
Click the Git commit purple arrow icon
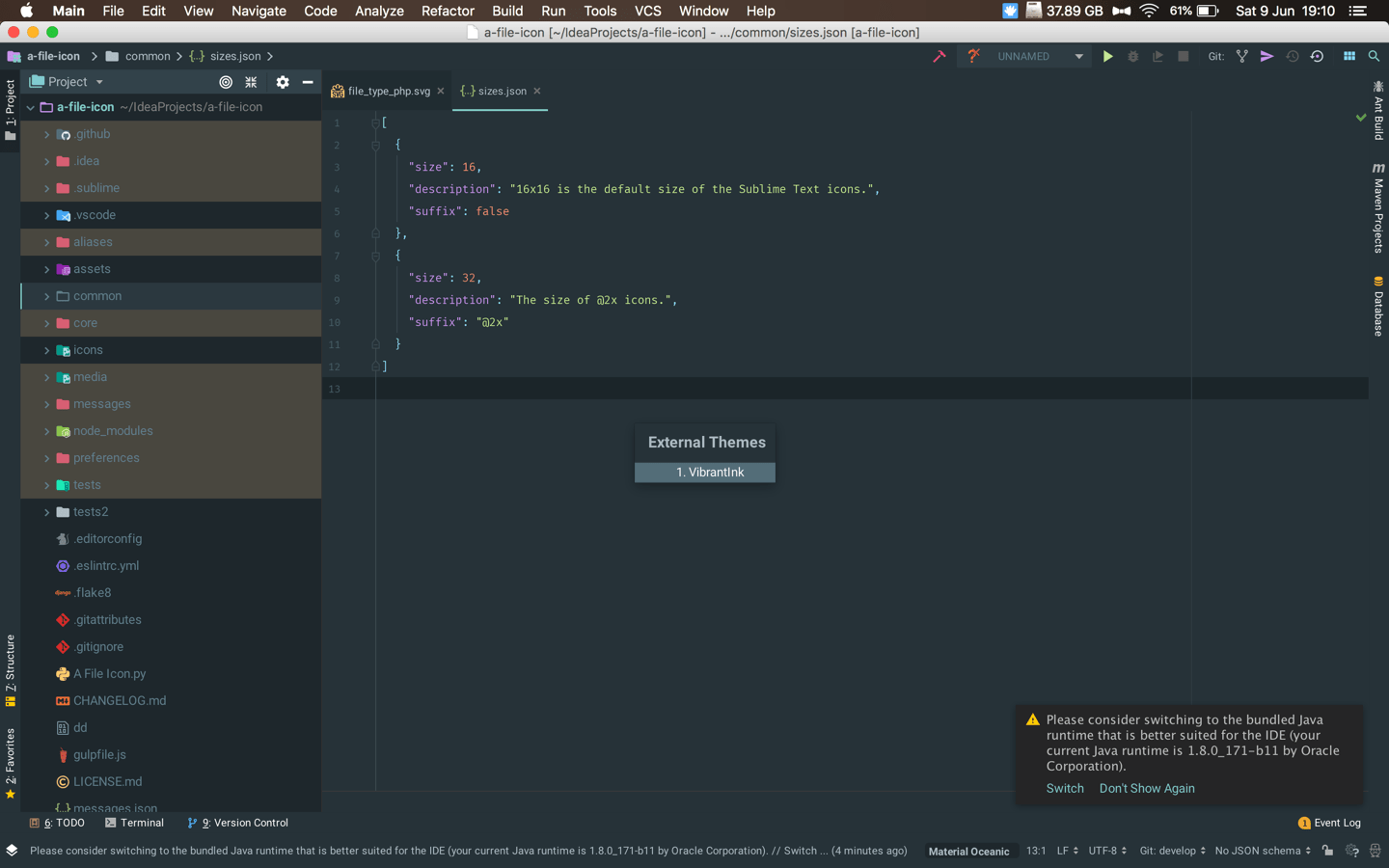click(x=1266, y=57)
